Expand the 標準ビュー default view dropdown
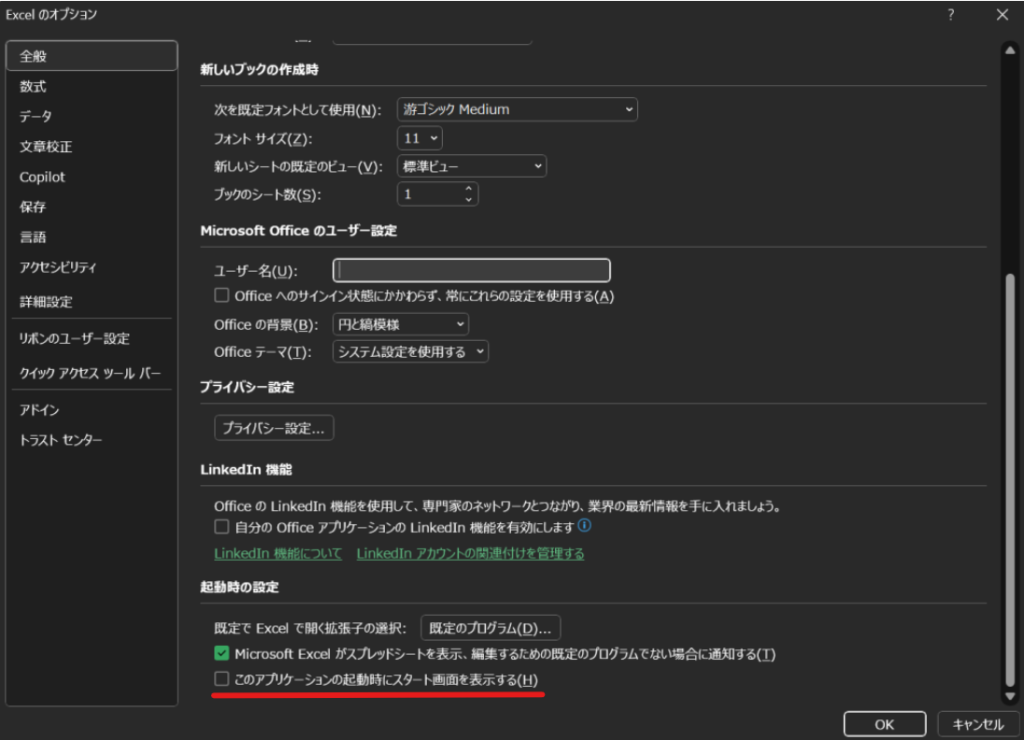 click(x=471, y=166)
